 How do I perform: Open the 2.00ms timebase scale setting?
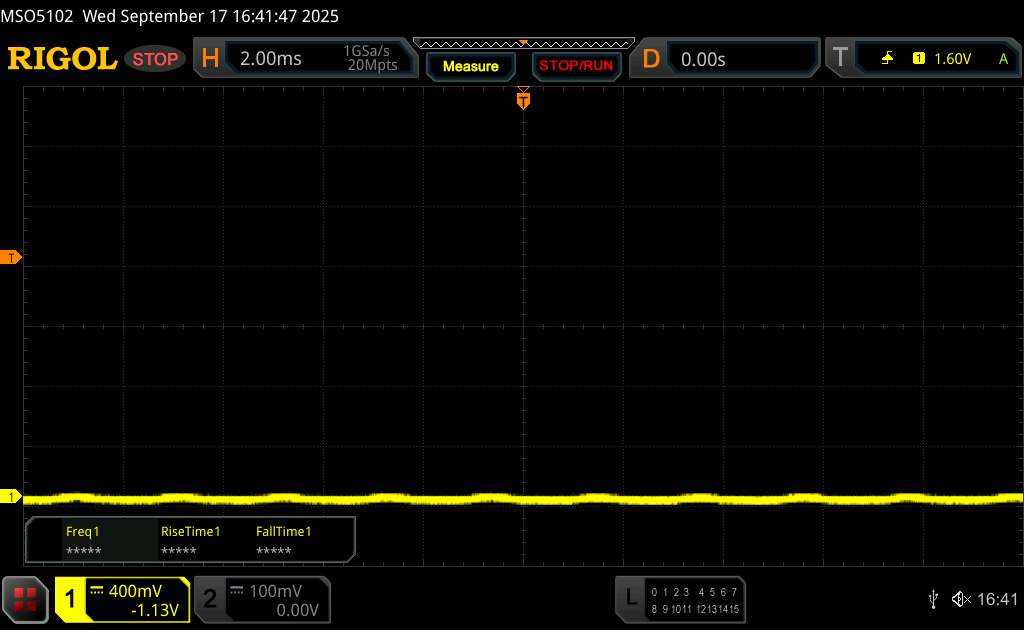tap(271, 59)
